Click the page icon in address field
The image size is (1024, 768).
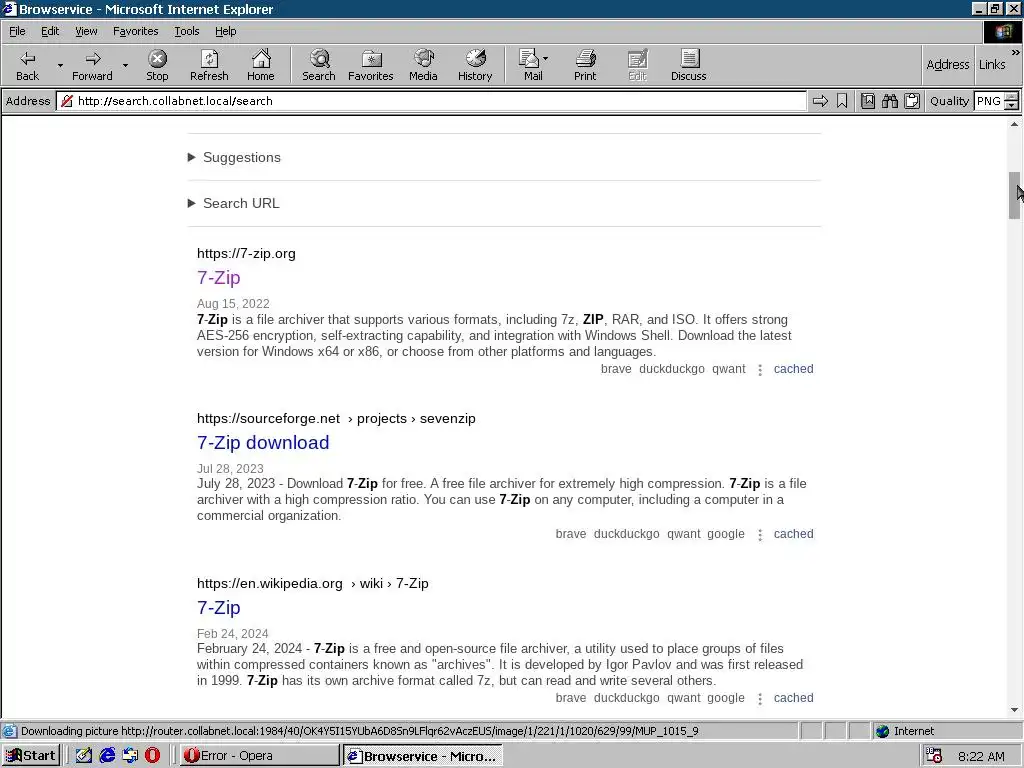click(67, 101)
